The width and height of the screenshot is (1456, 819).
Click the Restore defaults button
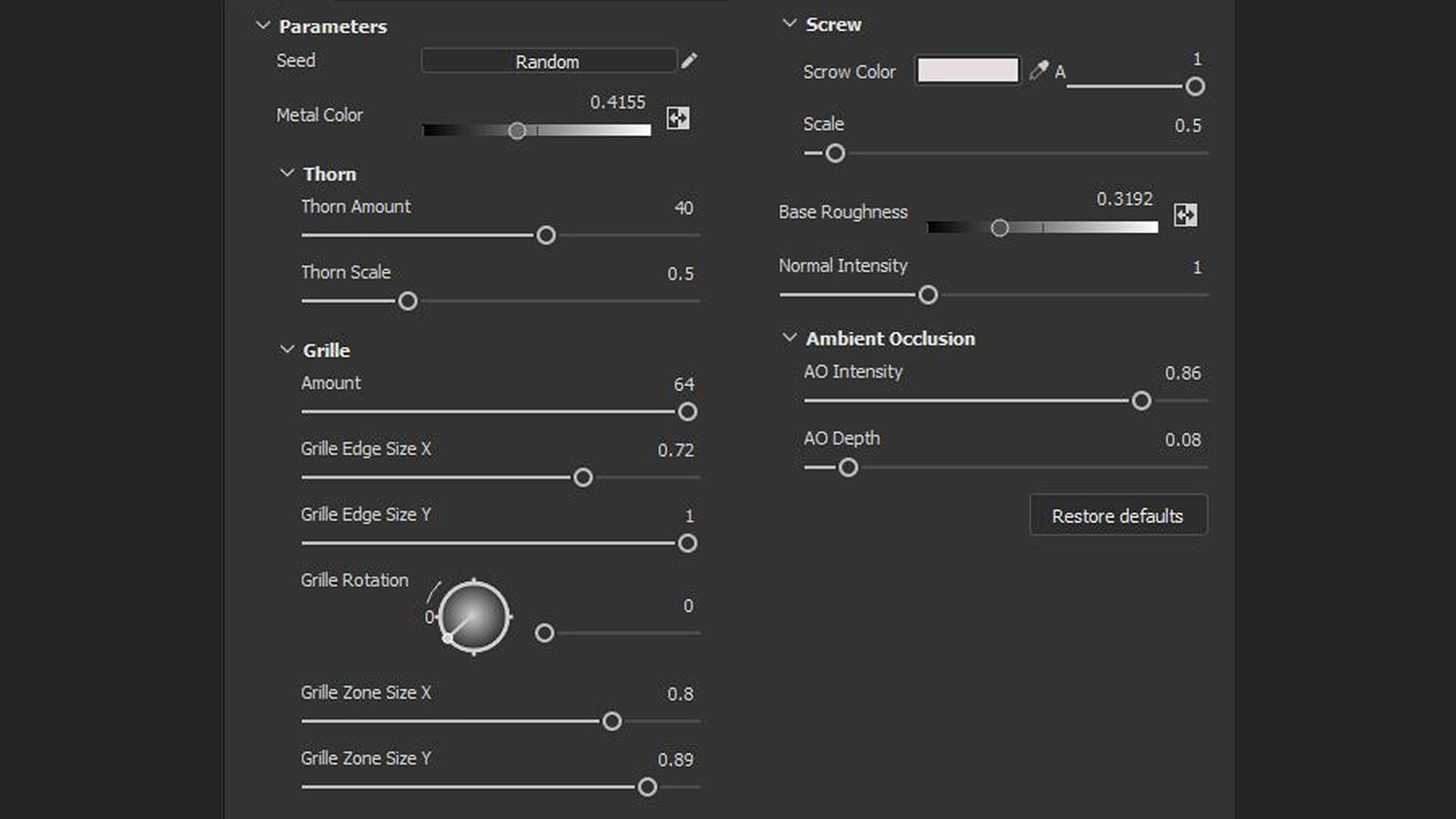click(1118, 515)
